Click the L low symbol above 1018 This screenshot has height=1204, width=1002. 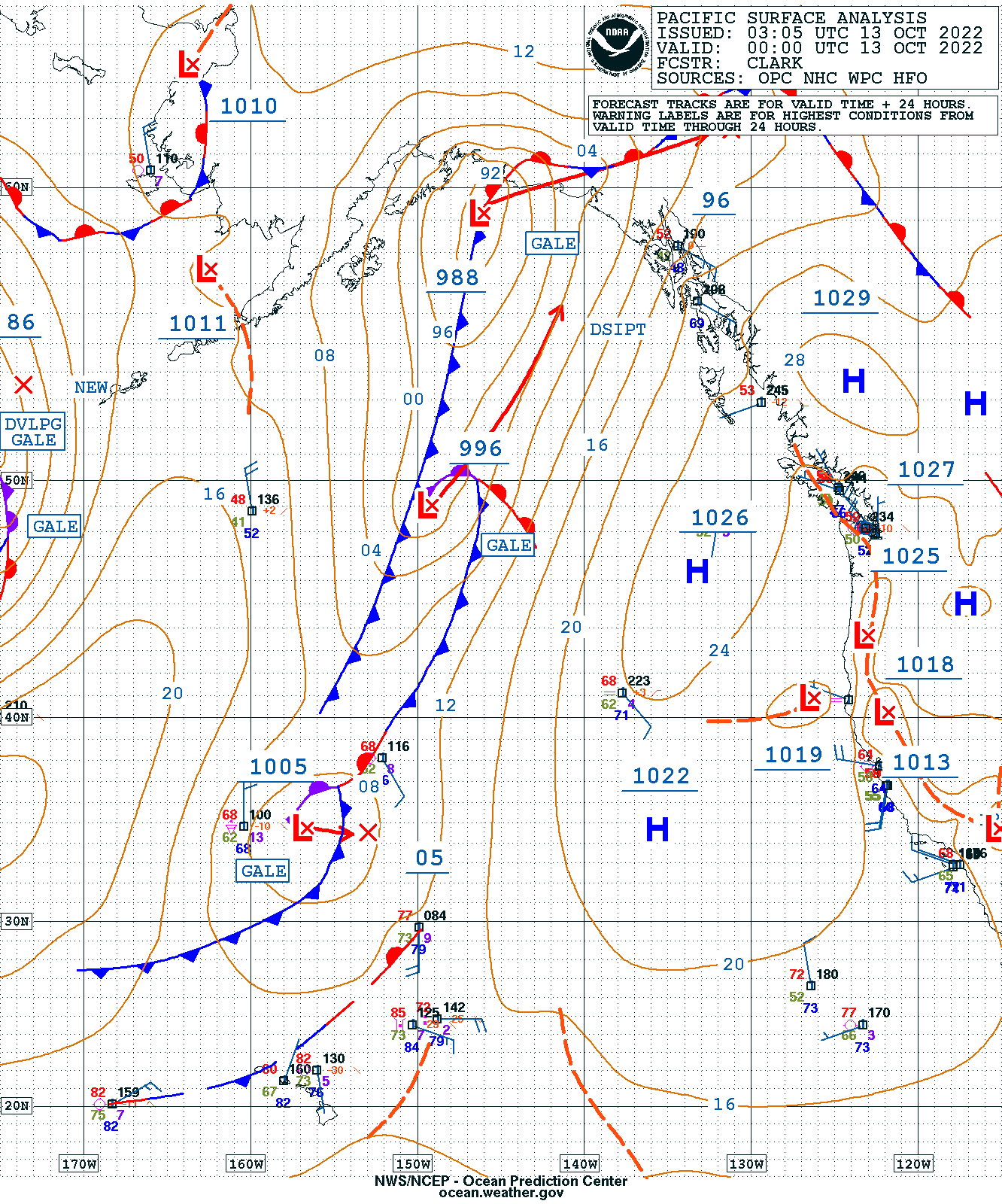(865, 635)
